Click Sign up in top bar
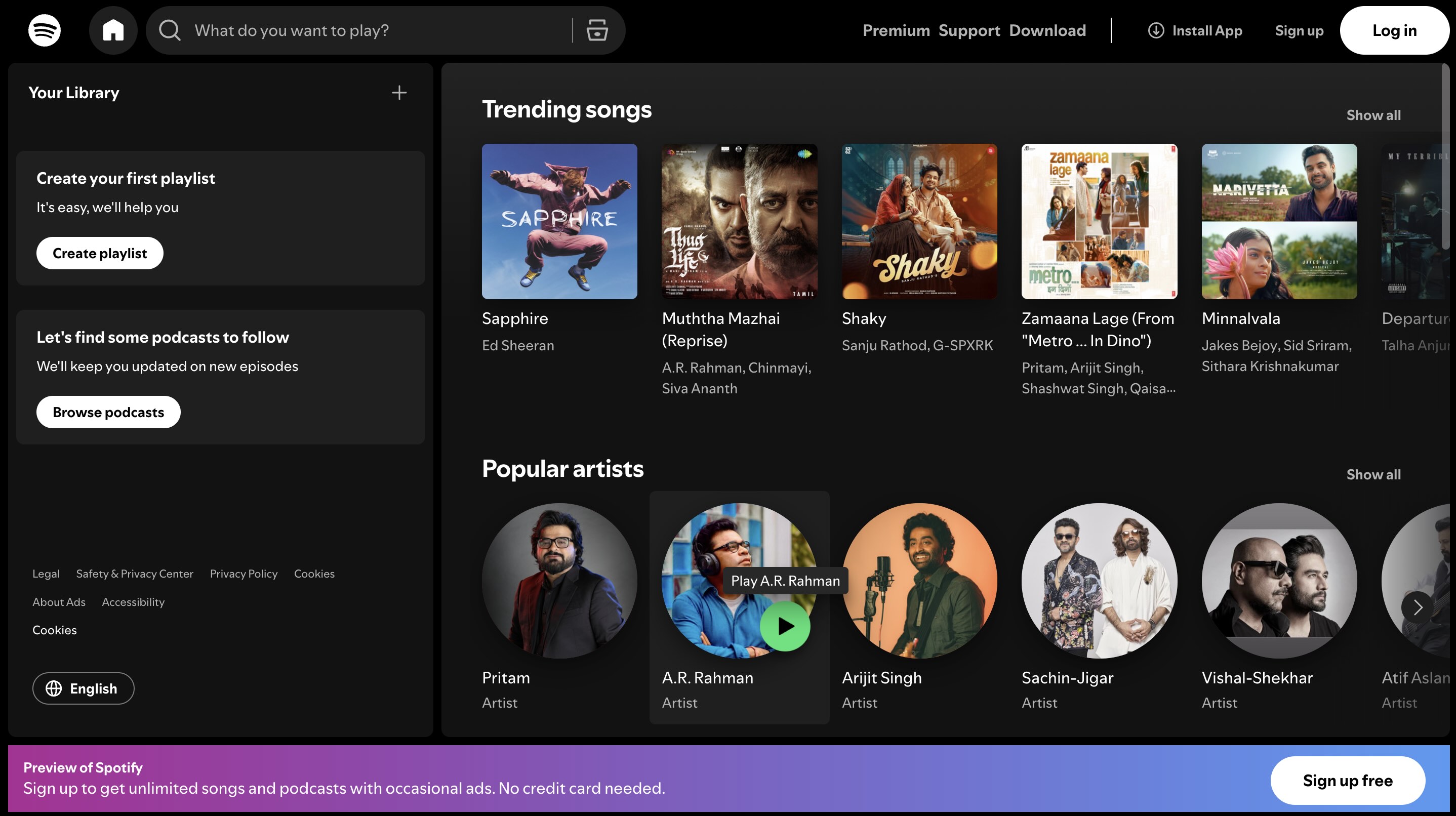The image size is (1456, 816). coord(1299,30)
